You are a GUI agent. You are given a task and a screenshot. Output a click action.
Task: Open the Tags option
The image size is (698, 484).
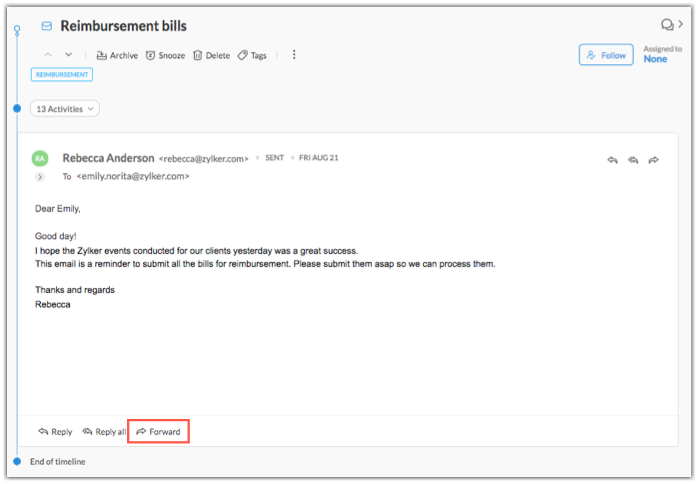[252, 55]
